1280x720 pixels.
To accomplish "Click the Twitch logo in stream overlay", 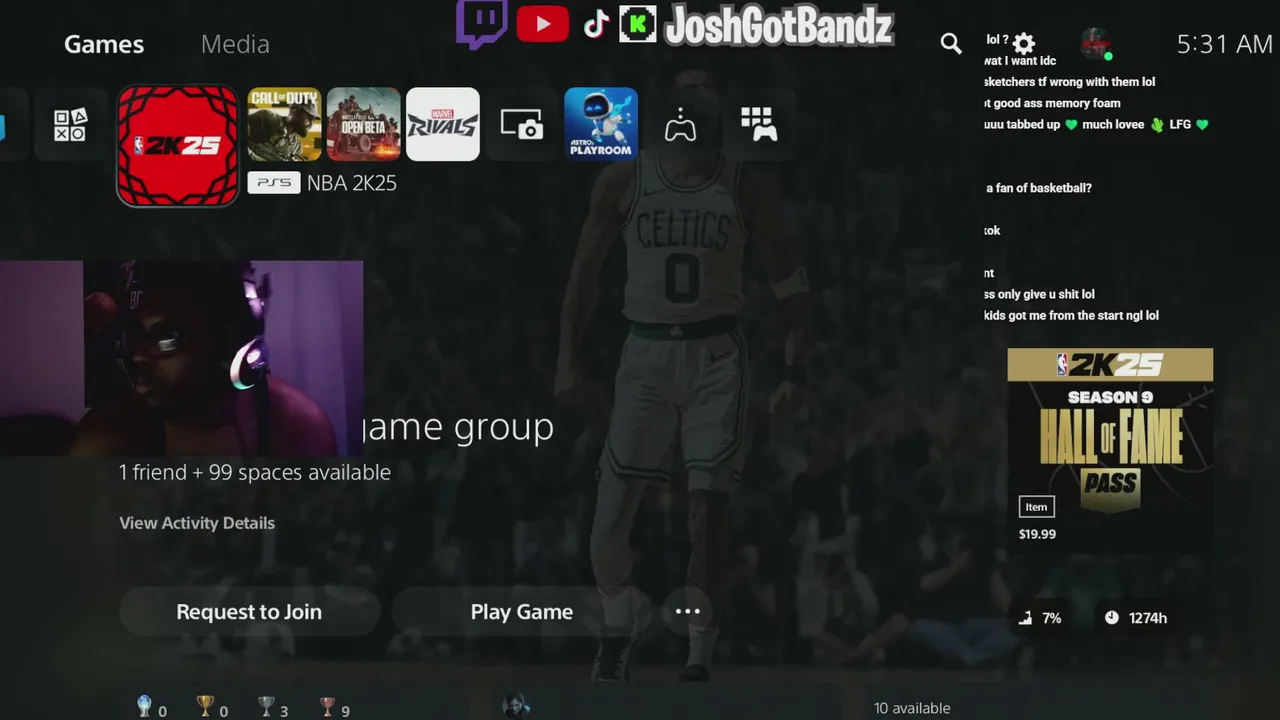I will (481, 24).
